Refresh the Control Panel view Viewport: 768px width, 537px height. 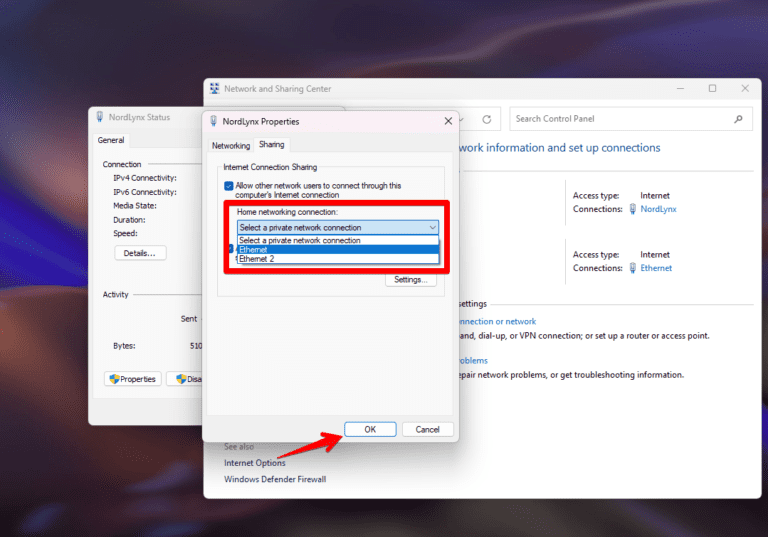486,119
